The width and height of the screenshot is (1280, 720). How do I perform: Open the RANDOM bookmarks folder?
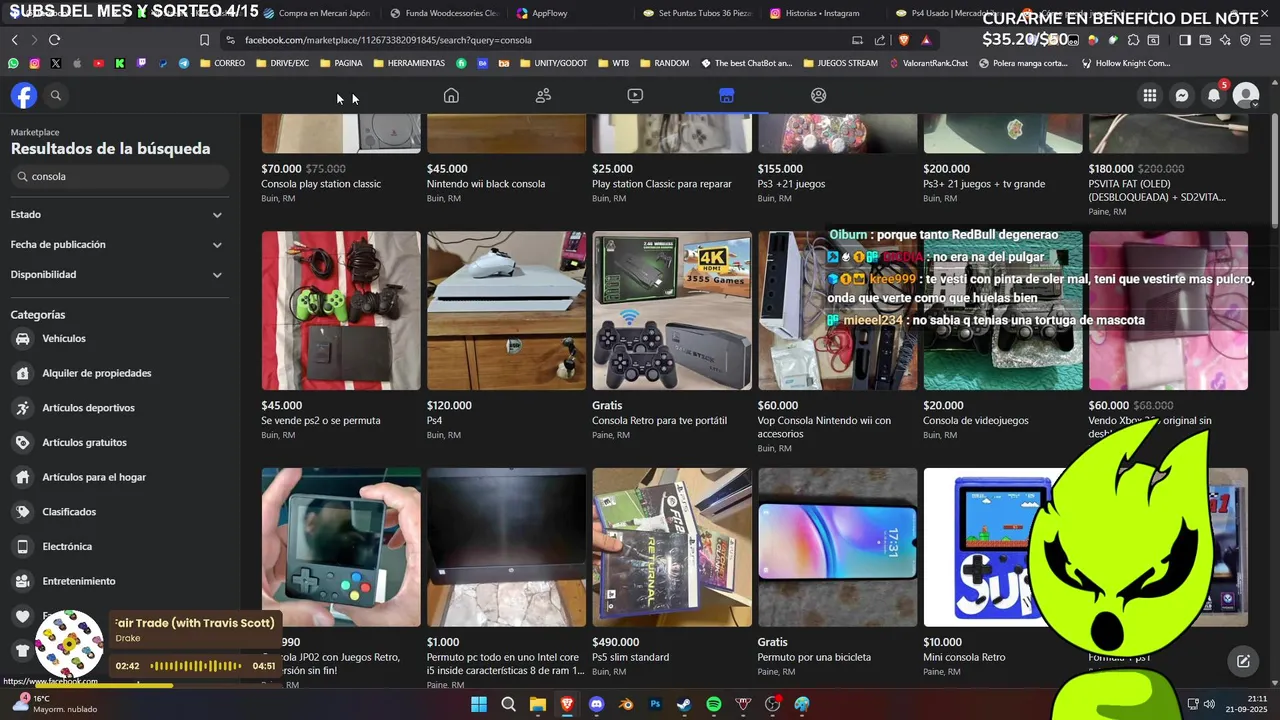[663, 63]
